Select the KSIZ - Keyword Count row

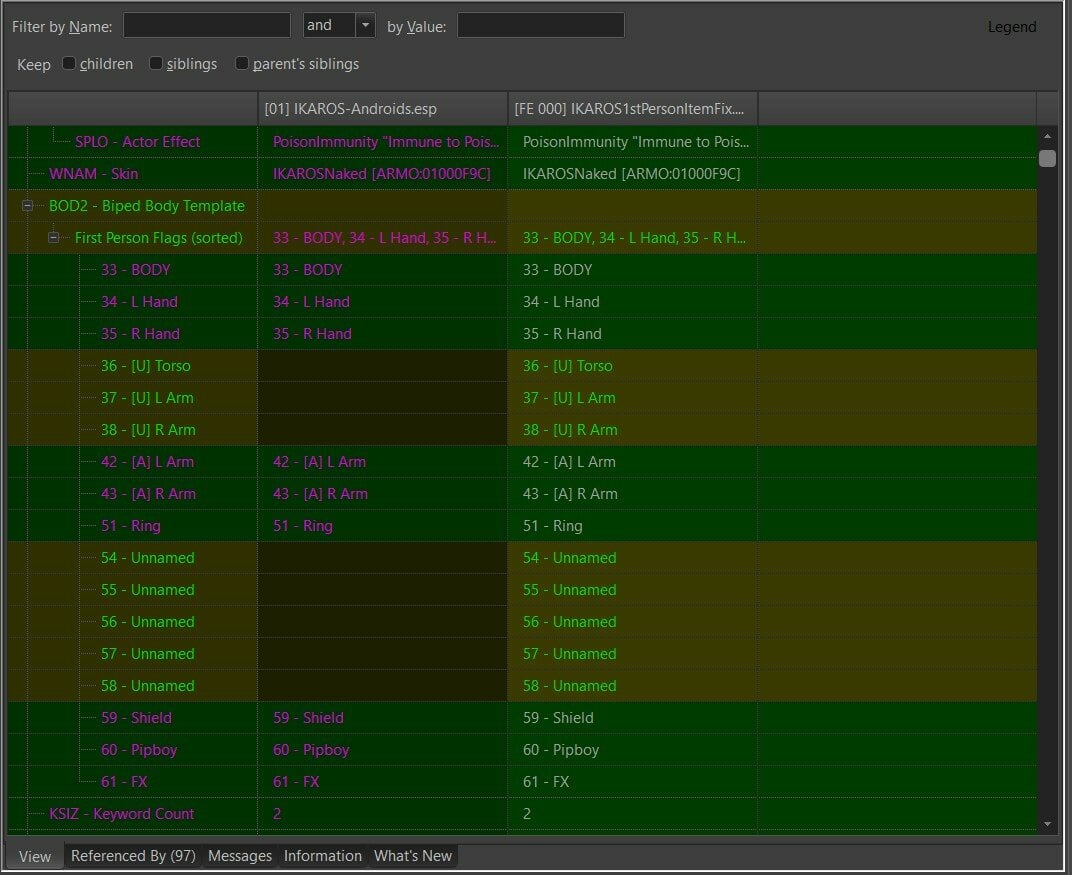point(522,813)
